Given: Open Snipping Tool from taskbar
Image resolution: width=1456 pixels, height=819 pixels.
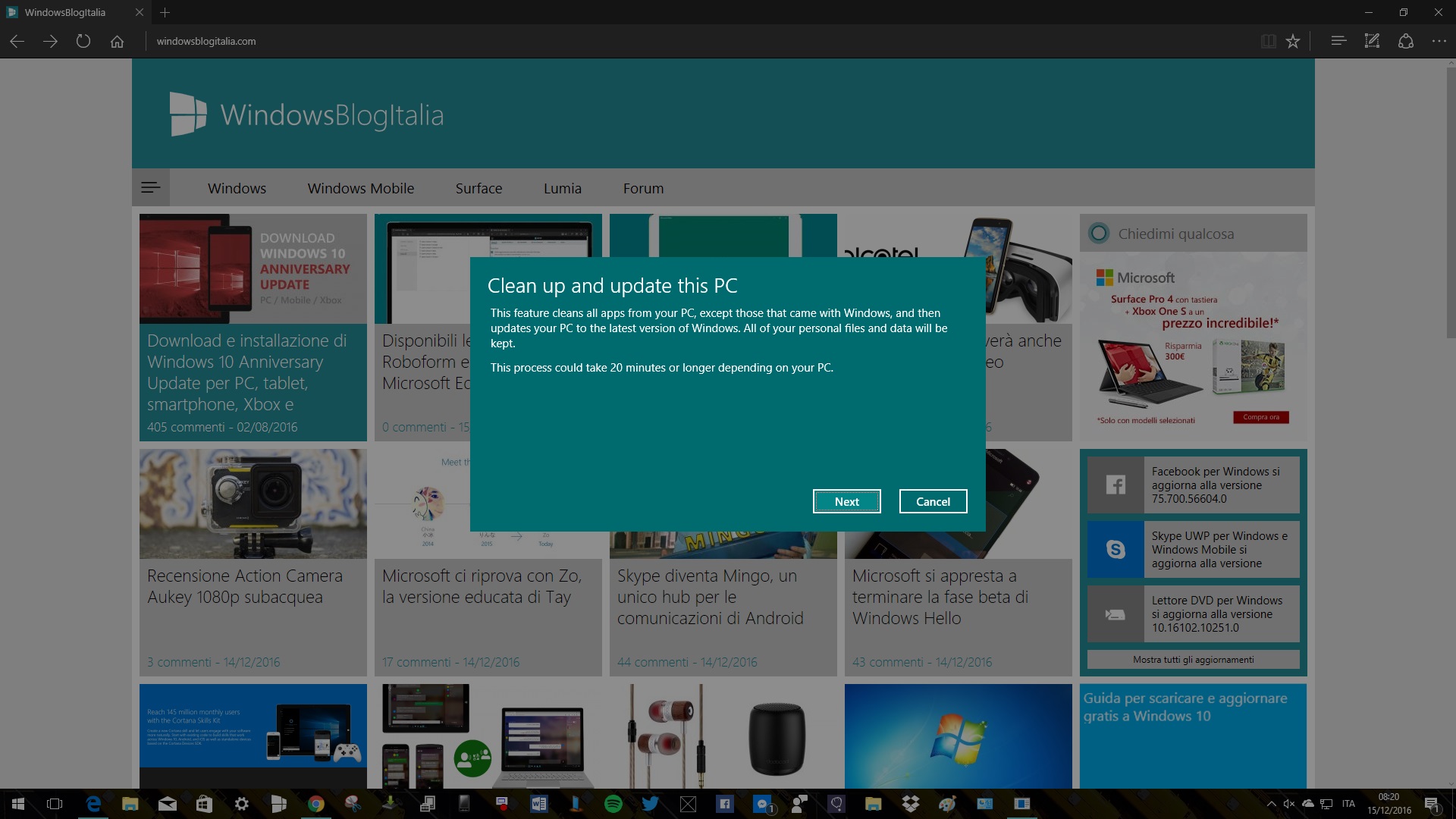Looking at the screenshot, I should pyautogui.click(x=353, y=804).
